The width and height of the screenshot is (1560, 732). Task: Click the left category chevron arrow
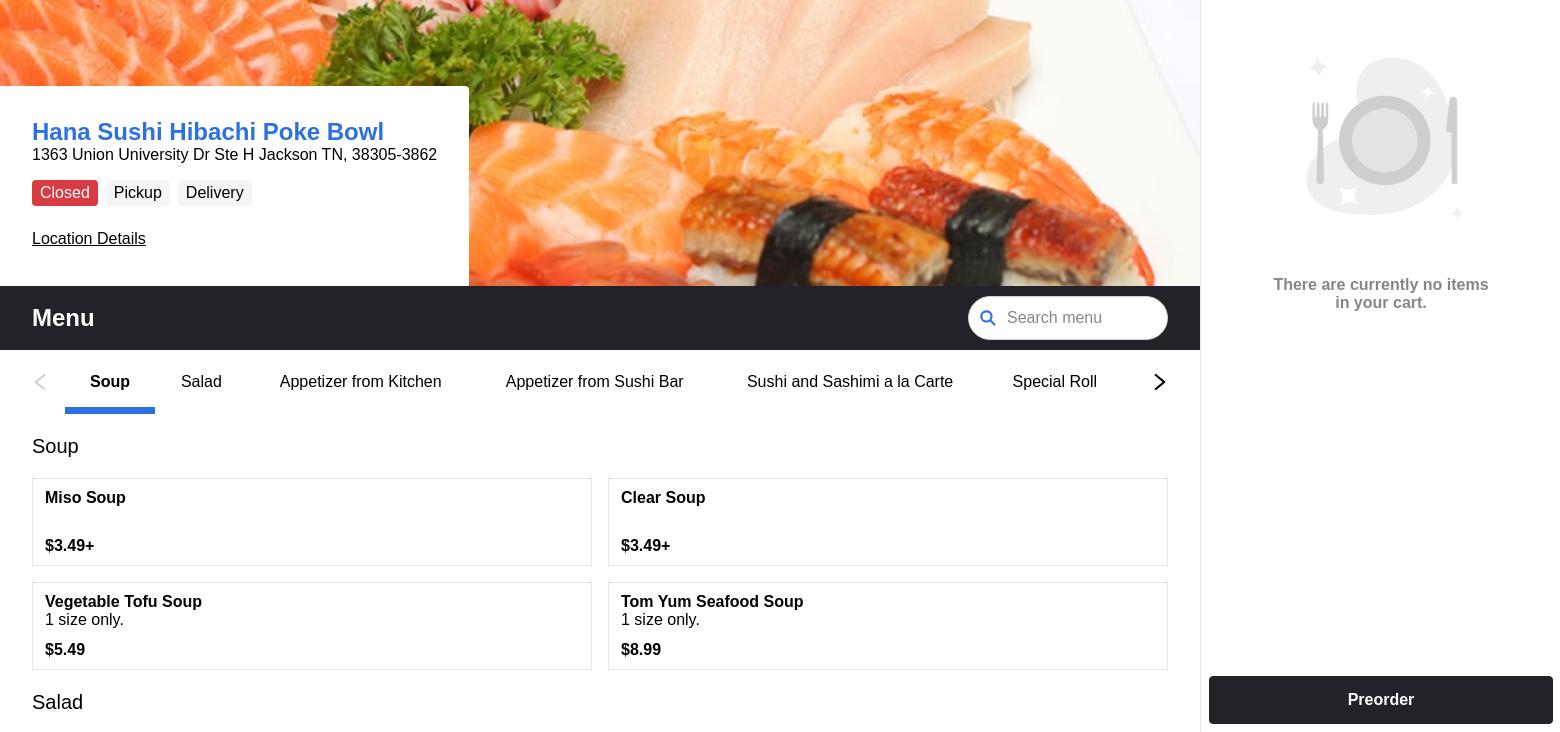40,382
